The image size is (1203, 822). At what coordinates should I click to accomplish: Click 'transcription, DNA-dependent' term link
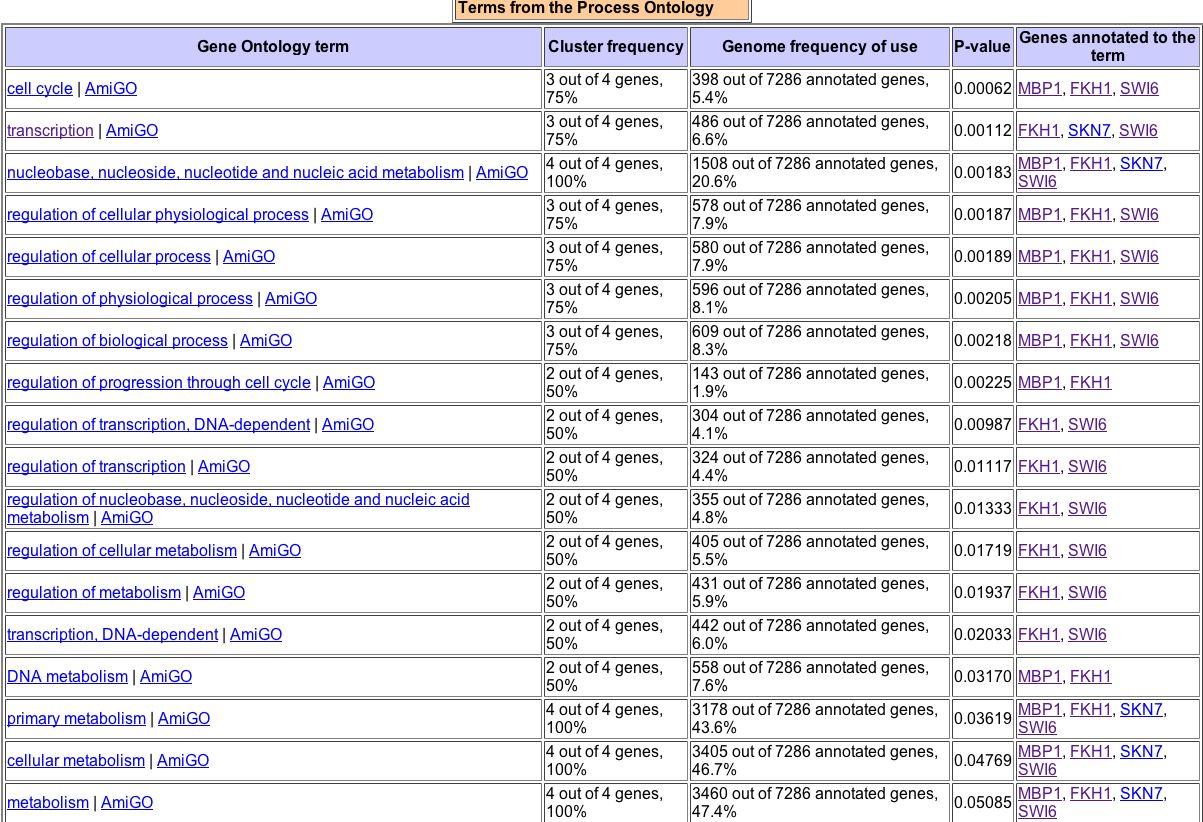[x=112, y=635]
